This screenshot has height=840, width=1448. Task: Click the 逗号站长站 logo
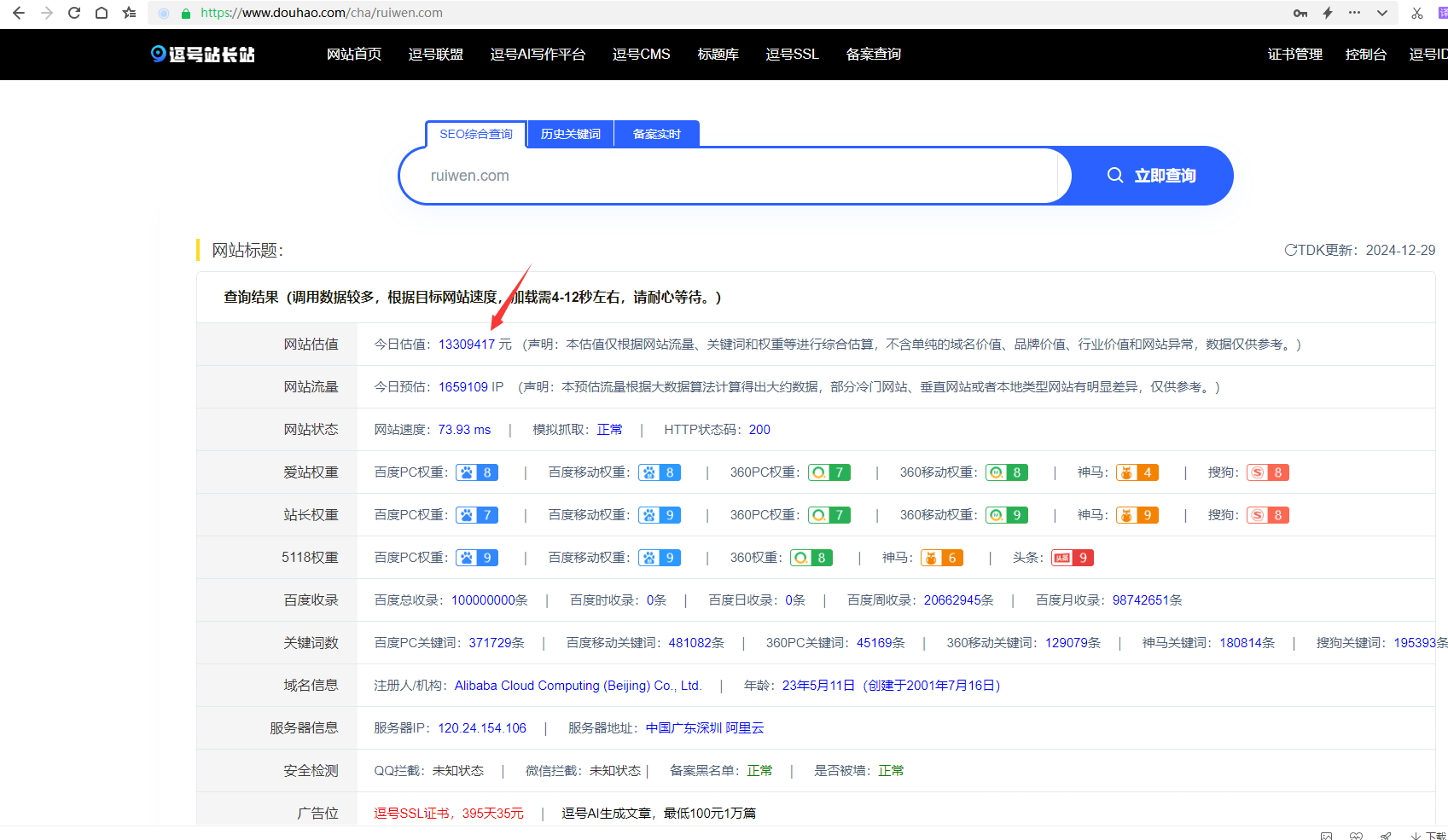[203, 54]
